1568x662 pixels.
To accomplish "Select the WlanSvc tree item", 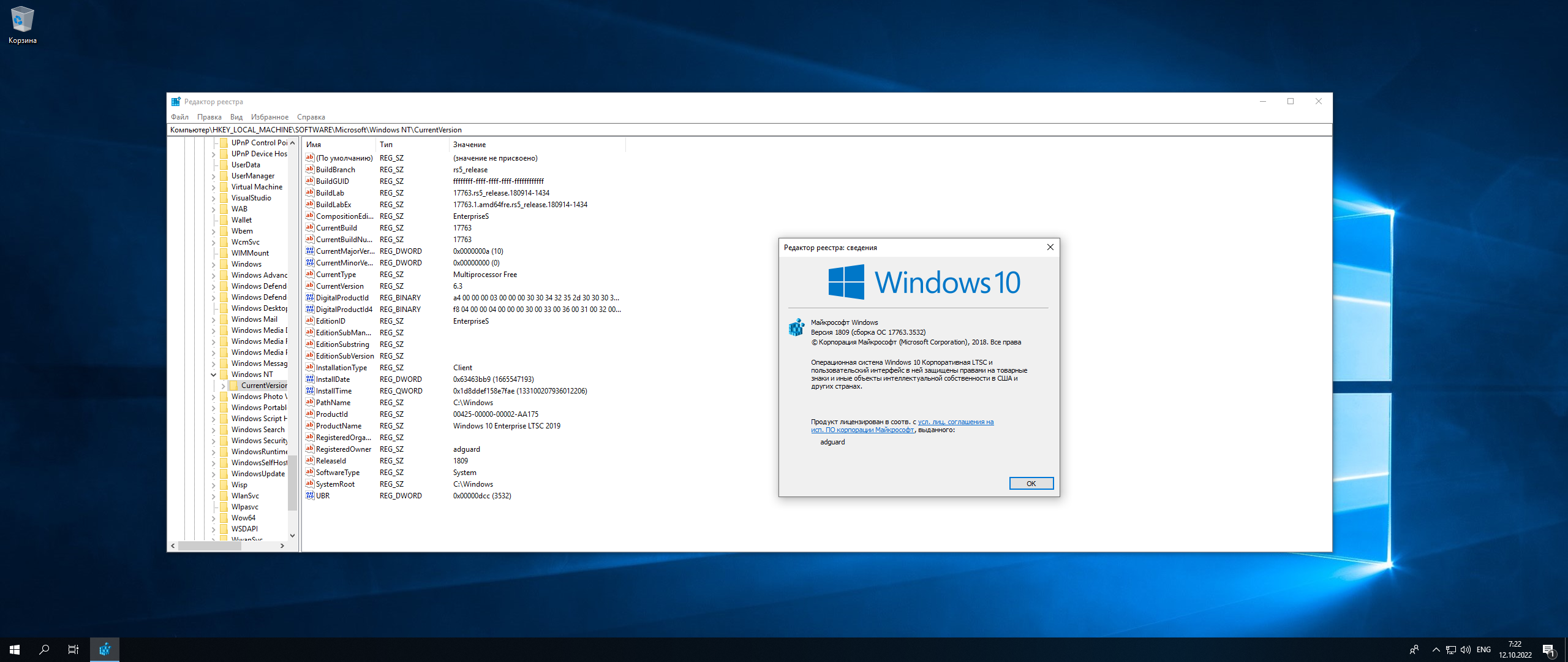I will pyautogui.click(x=245, y=496).
